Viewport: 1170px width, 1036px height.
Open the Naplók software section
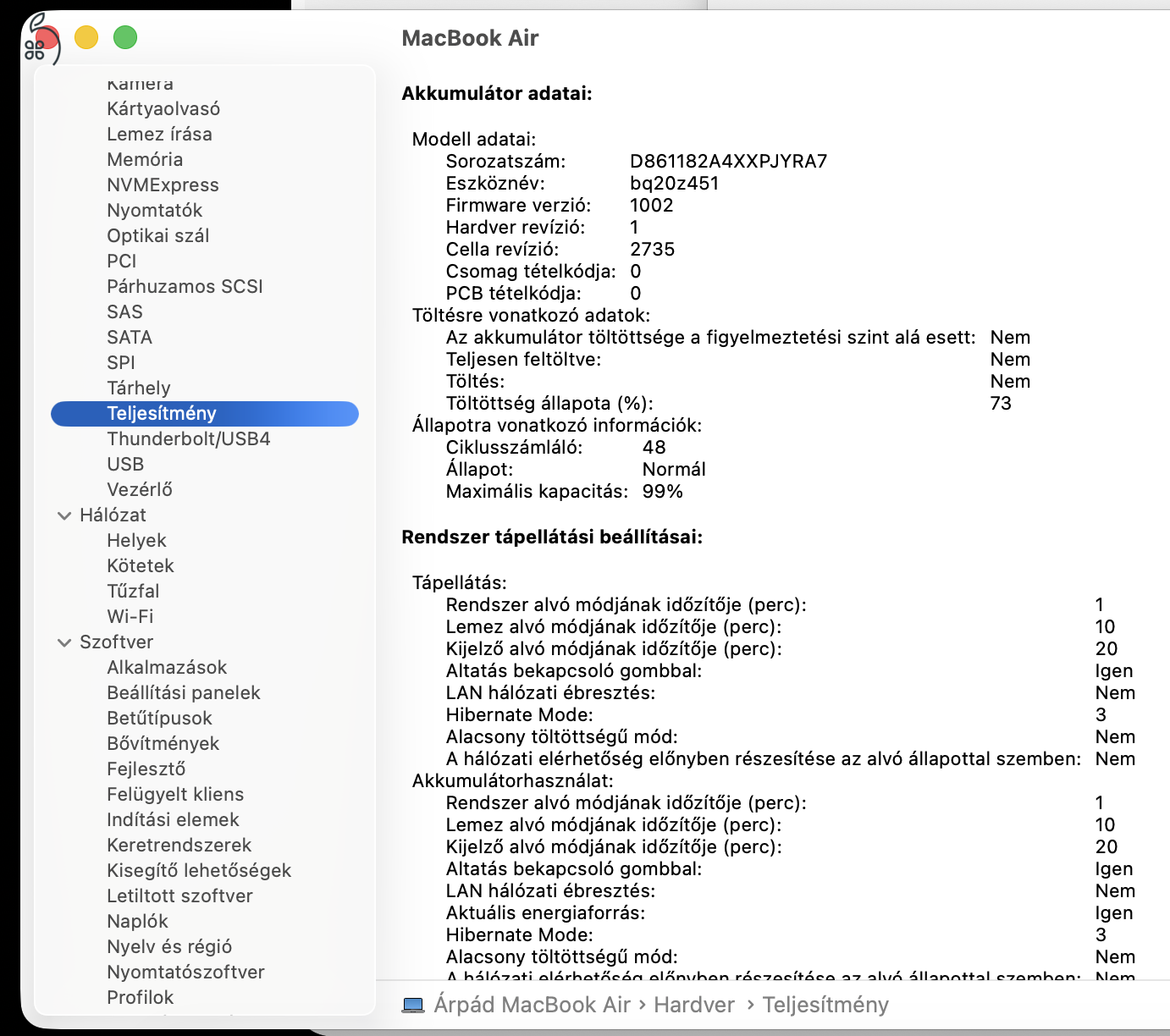137,921
